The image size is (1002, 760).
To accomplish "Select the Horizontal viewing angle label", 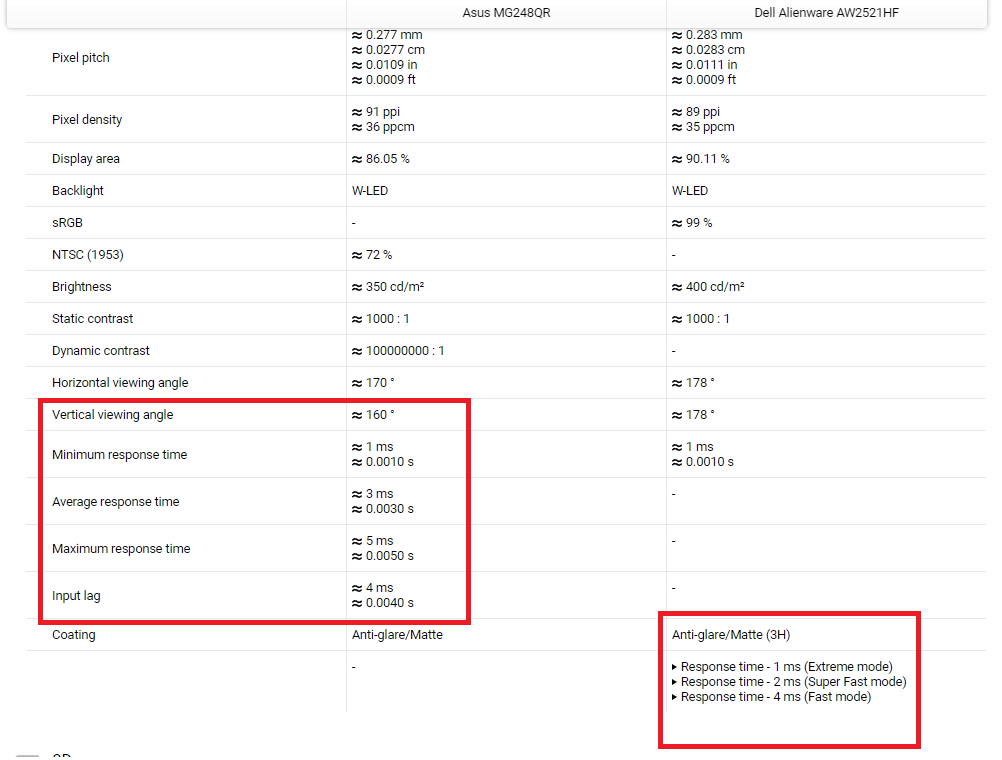I will pos(120,382).
